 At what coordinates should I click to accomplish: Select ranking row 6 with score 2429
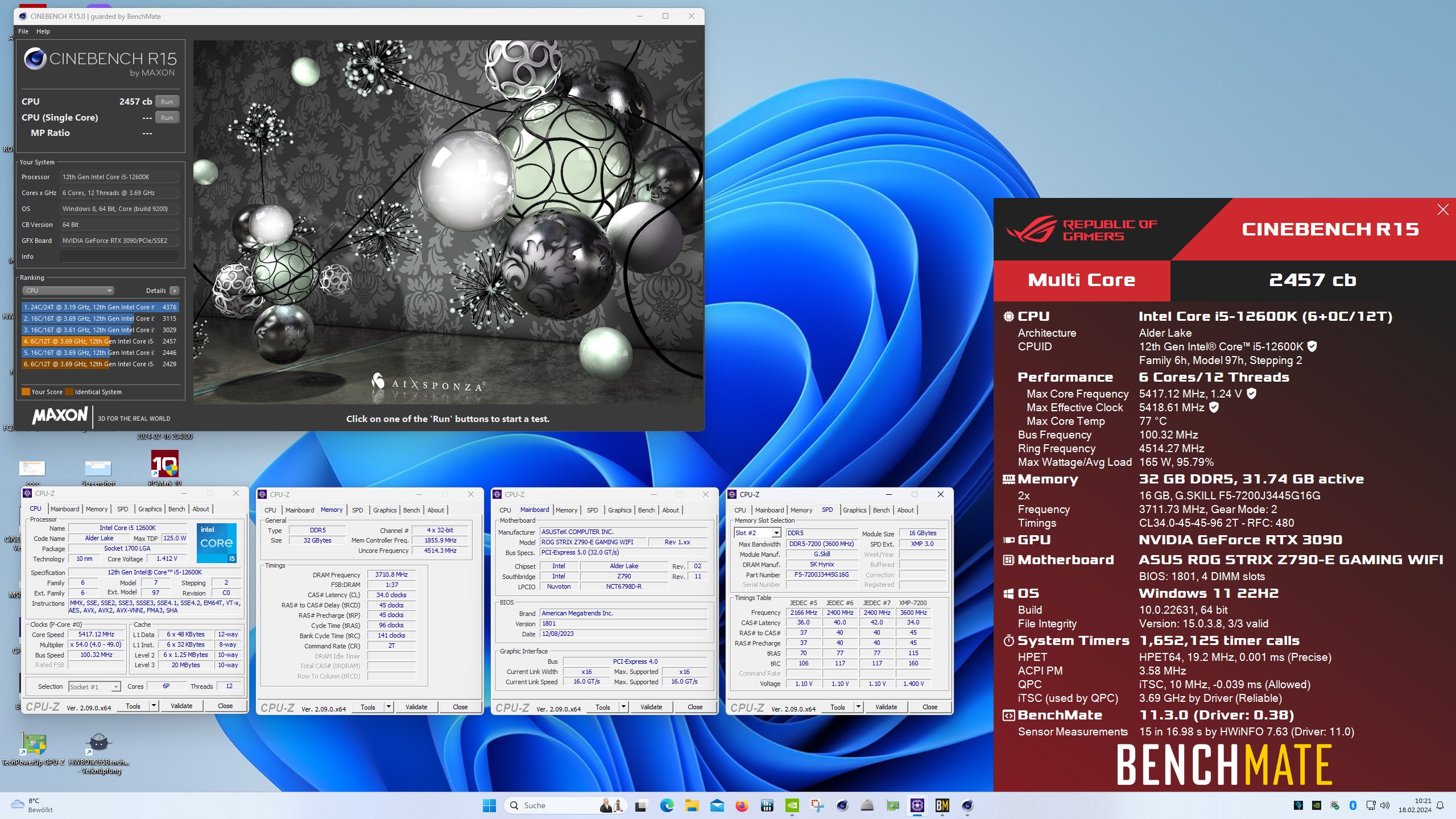pyautogui.click(x=100, y=364)
